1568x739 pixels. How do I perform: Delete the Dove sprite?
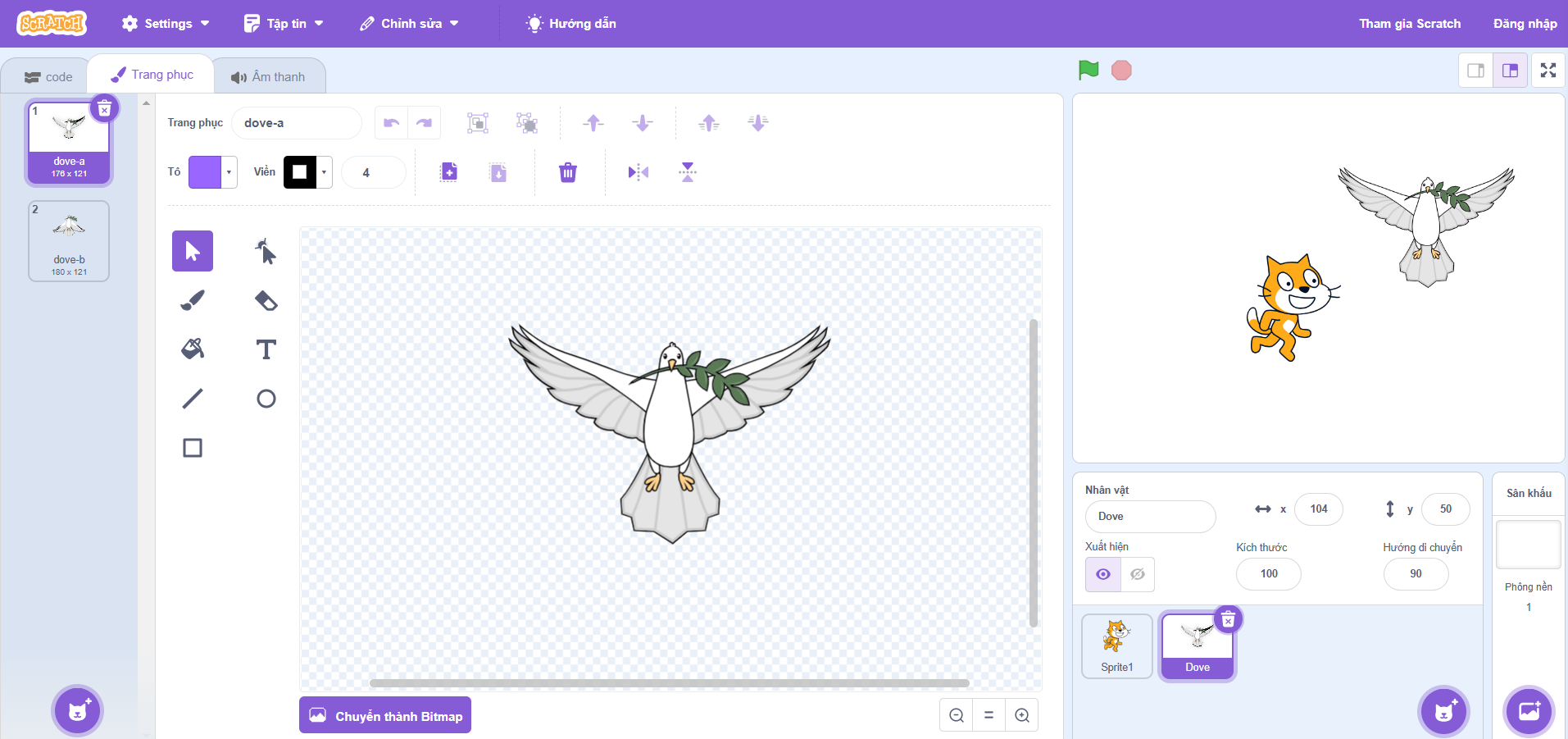coord(1228,620)
